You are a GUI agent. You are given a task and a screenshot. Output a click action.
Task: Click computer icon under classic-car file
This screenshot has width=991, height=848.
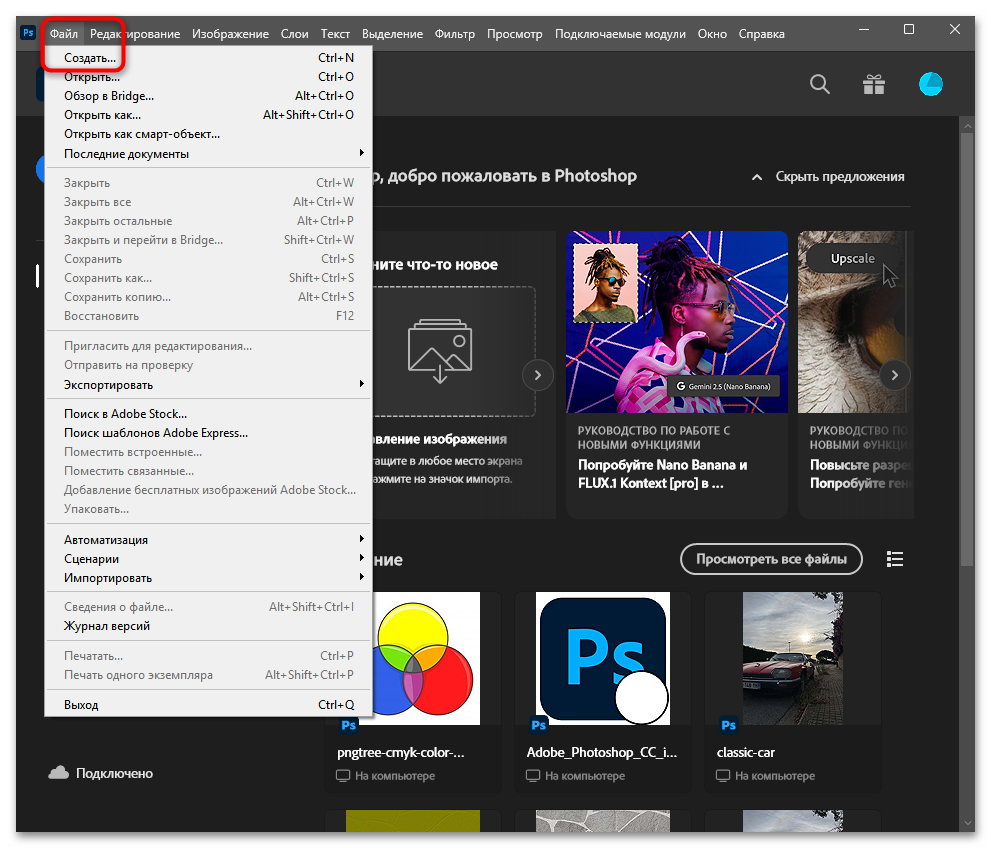pyautogui.click(x=723, y=775)
